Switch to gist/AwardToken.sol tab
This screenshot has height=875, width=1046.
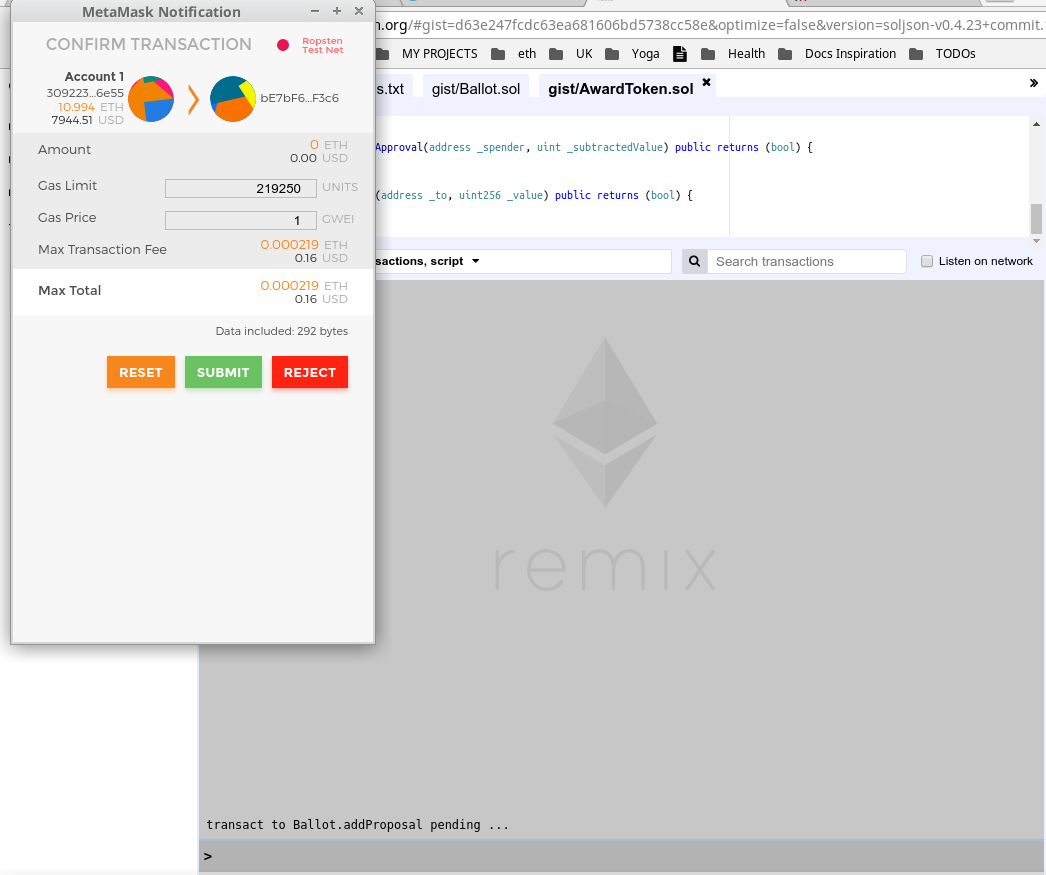coord(620,89)
